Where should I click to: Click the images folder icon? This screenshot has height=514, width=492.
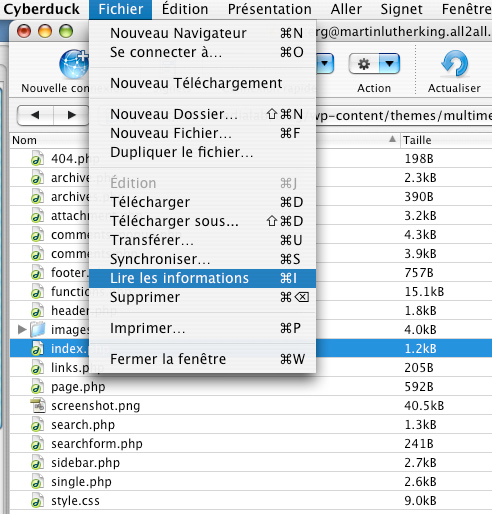point(38,330)
